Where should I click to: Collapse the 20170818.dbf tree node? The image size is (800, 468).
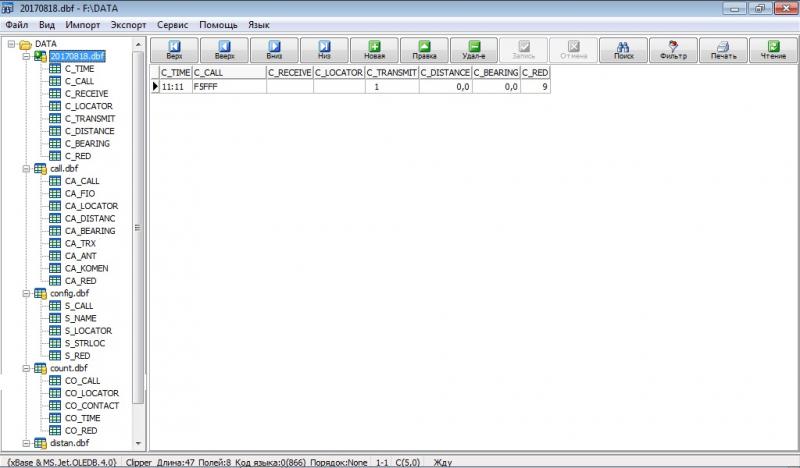(x=25, y=56)
